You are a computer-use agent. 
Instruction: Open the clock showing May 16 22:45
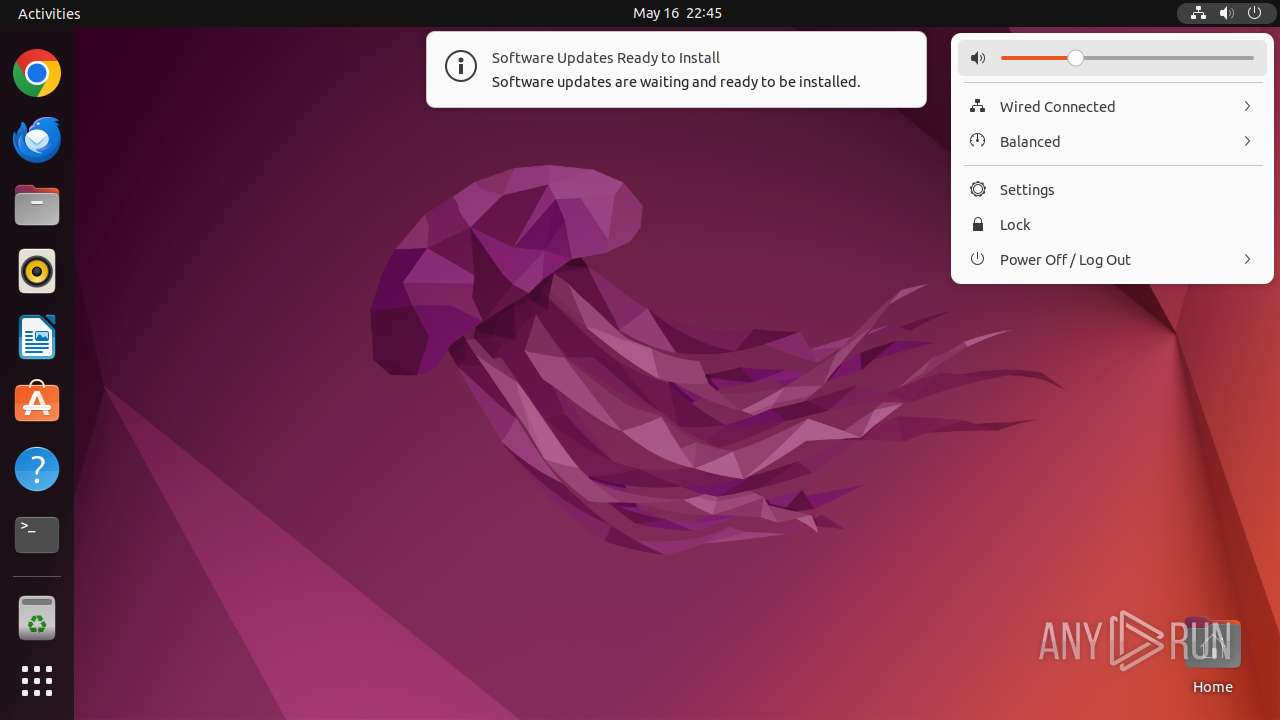pos(677,13)
